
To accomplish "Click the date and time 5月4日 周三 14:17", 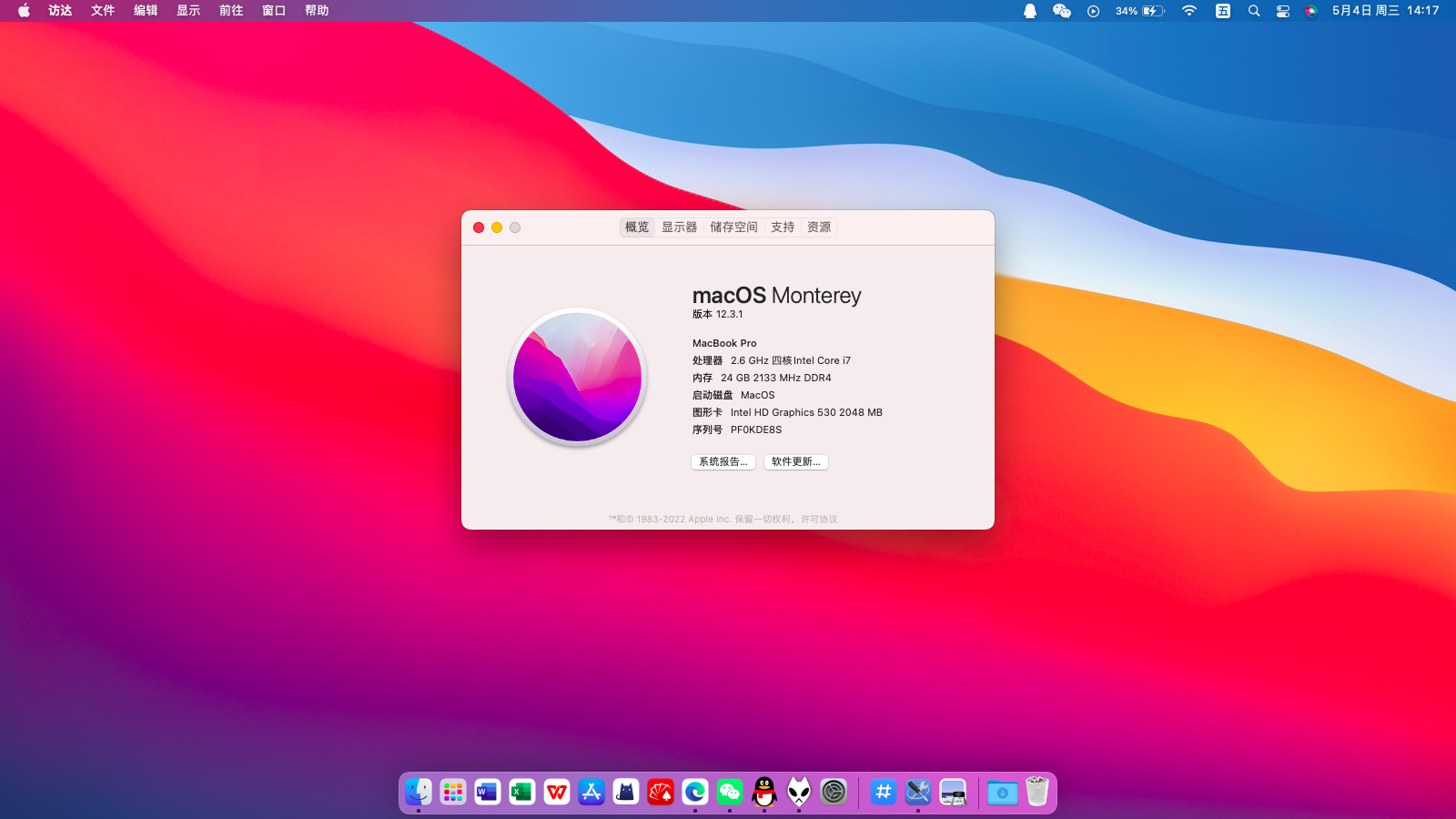I will click(x=1386, y=11).
